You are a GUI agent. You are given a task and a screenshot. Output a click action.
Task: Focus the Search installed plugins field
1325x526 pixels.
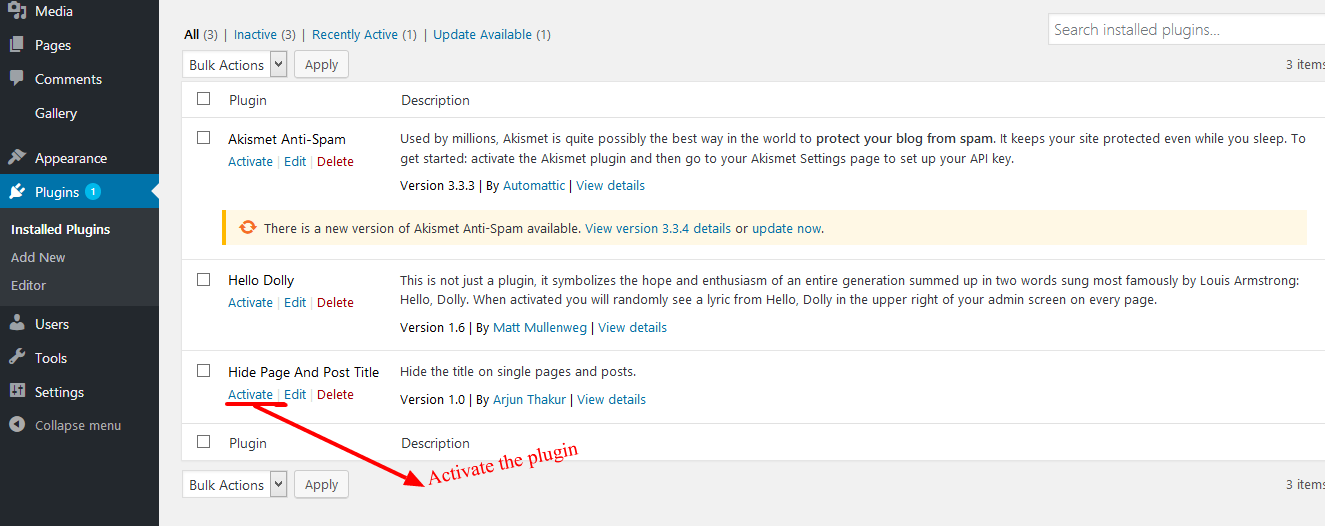pos(1186,30)
